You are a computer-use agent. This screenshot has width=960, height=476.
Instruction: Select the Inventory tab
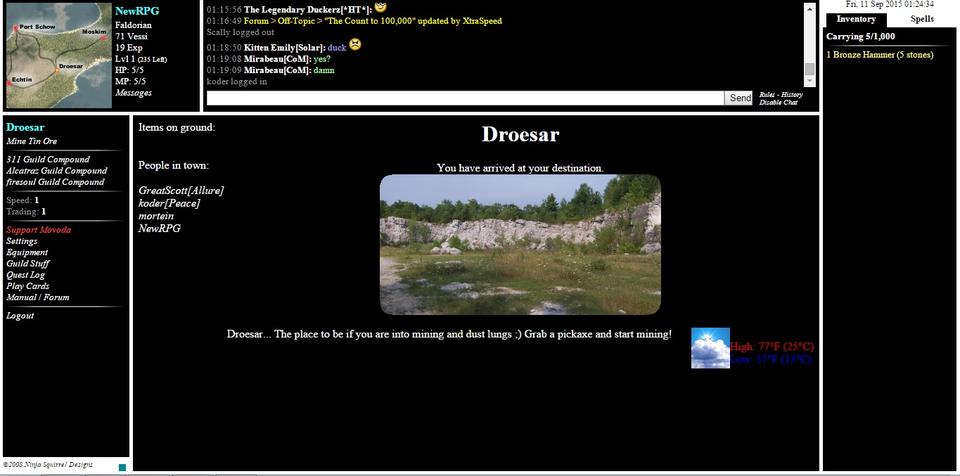point(856,19)
